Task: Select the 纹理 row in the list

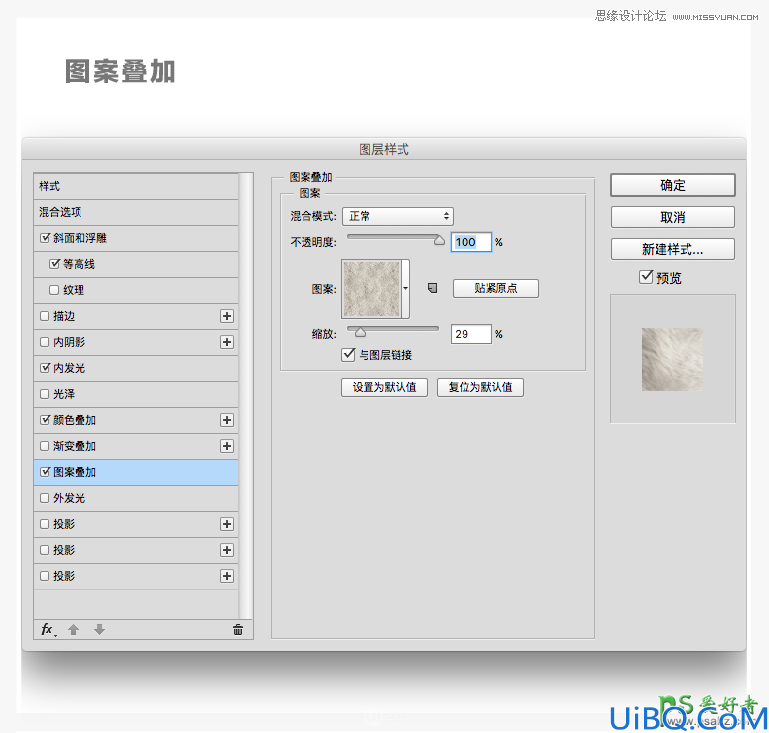Action: click(x=136, y=290)
